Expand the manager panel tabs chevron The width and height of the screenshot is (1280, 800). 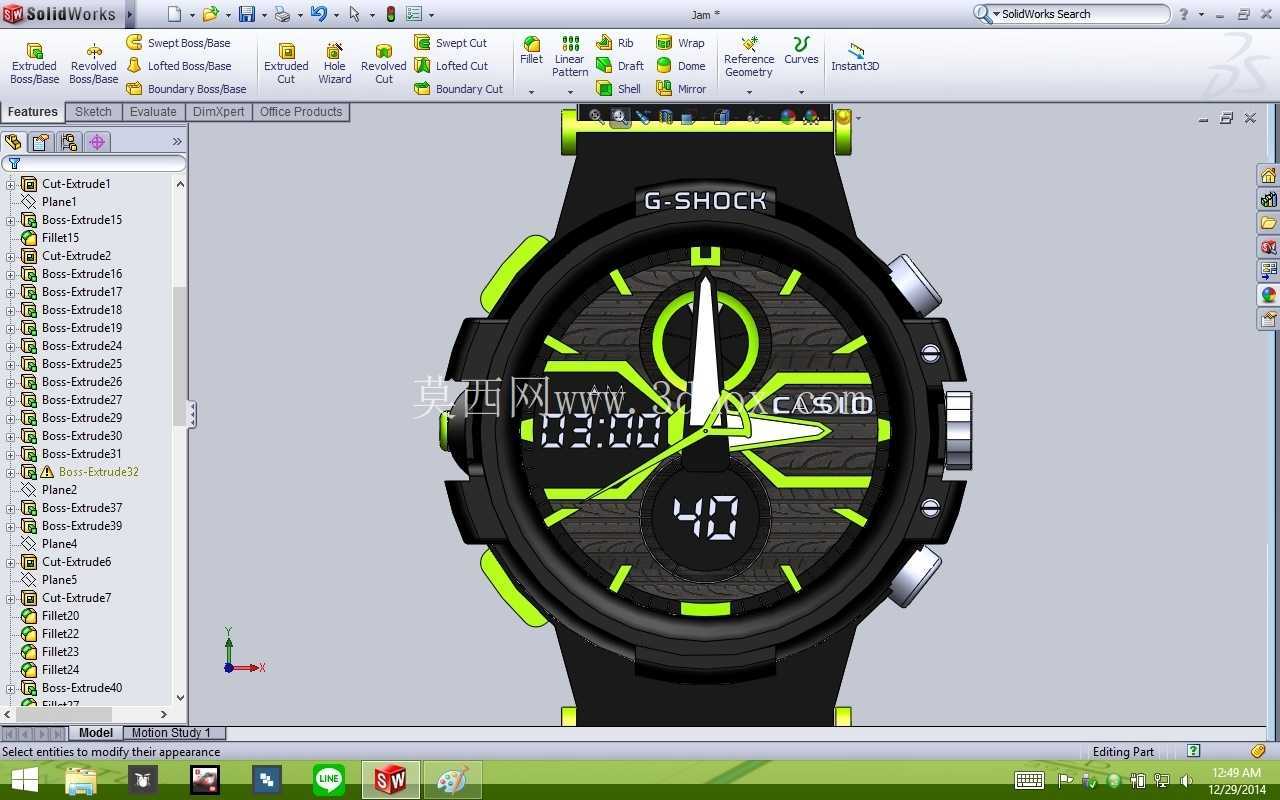(177, 142)
